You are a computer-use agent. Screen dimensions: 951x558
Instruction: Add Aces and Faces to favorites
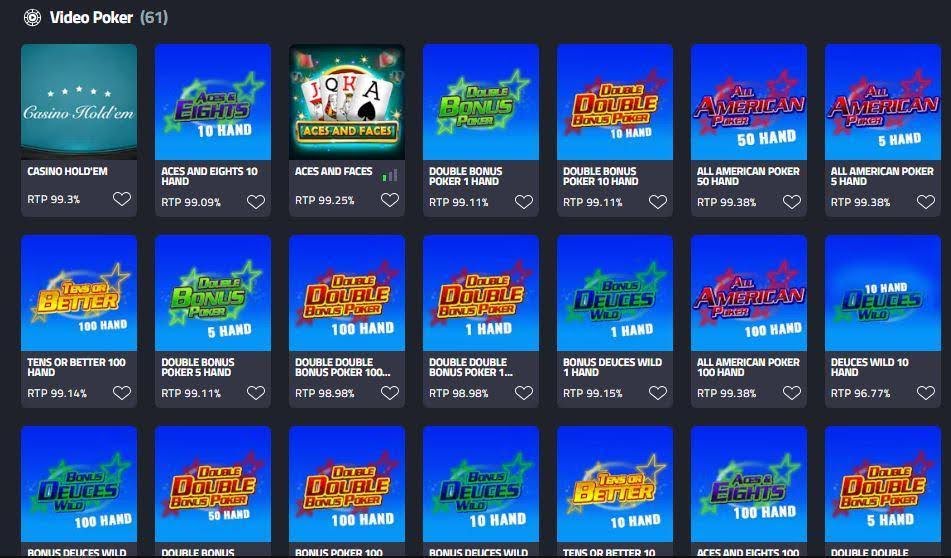[390, 200]
